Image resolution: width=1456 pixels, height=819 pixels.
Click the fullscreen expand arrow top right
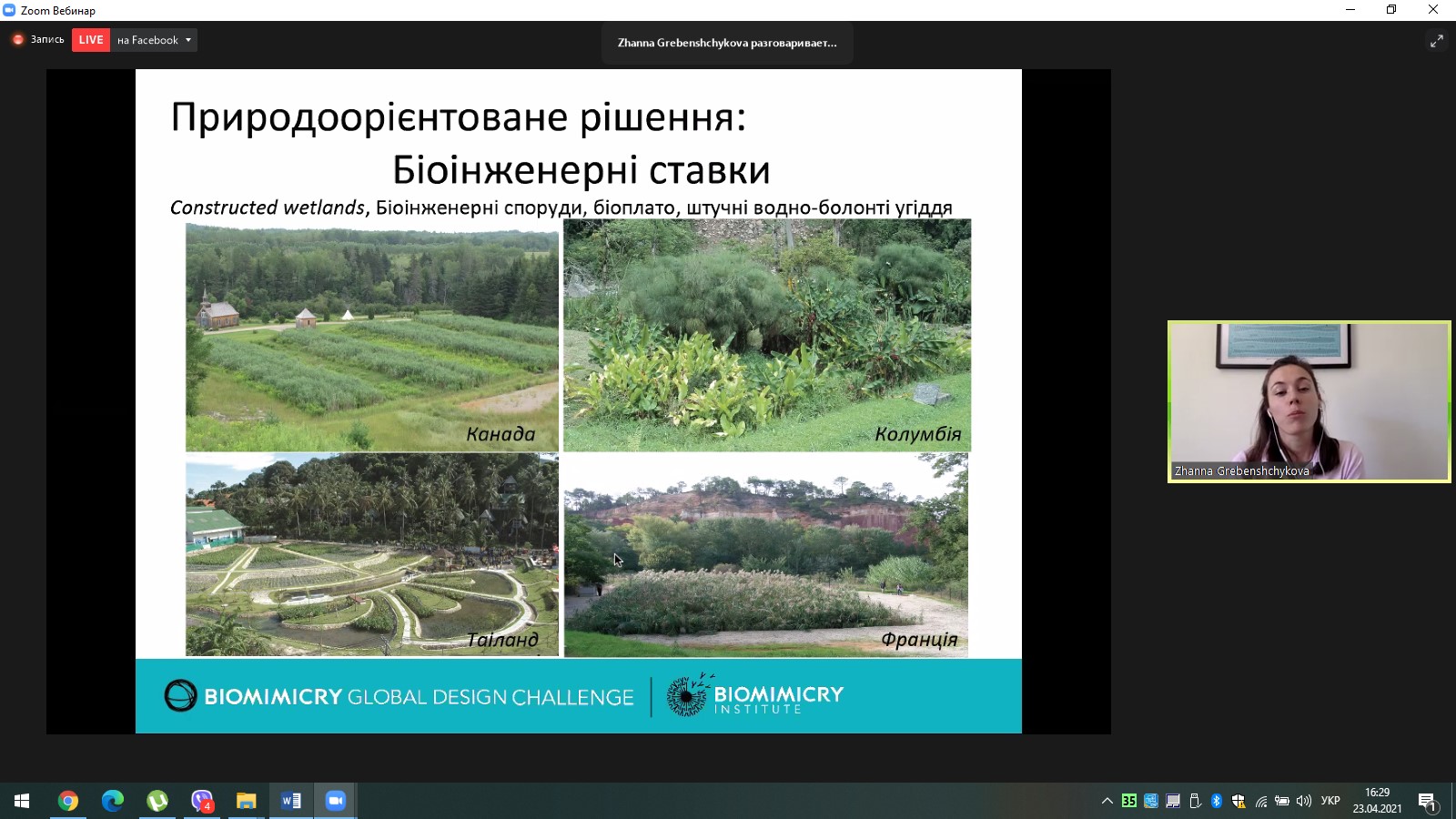pyautogui.click(x=1436, y=41)
